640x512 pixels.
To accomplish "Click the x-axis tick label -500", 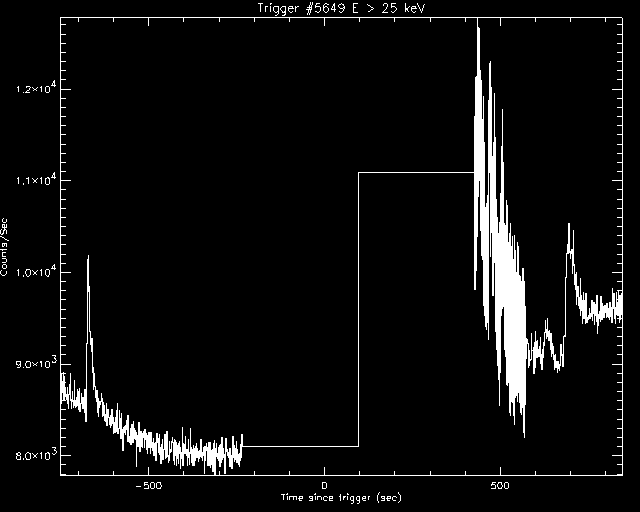I will coord(149,486).
